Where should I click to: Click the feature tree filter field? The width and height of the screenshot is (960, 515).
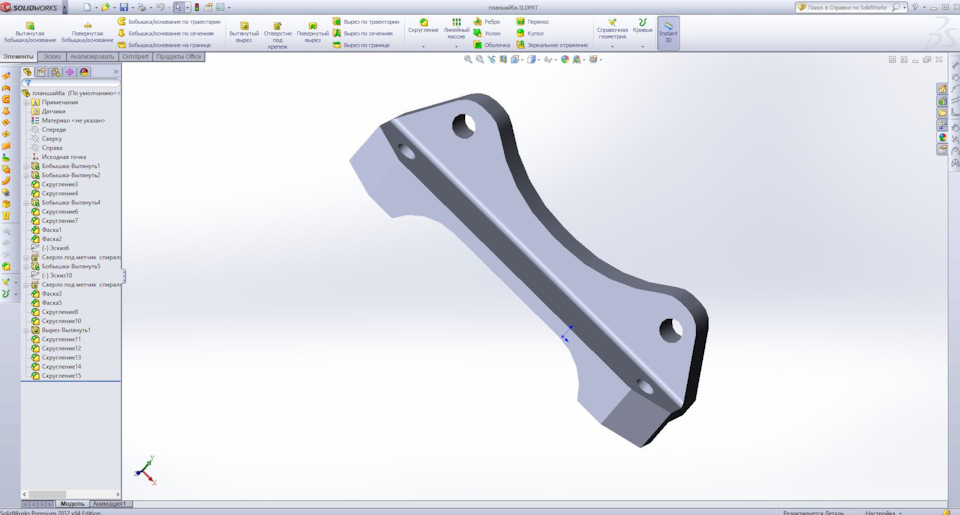pos(71,83)
